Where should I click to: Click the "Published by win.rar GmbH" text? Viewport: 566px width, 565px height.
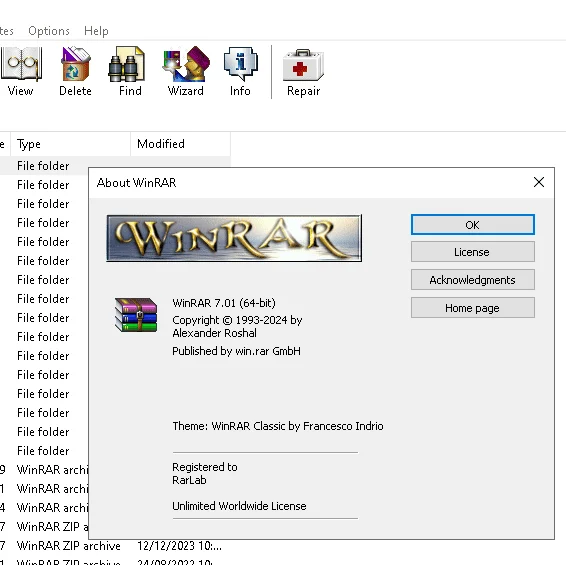coord(236,351)
